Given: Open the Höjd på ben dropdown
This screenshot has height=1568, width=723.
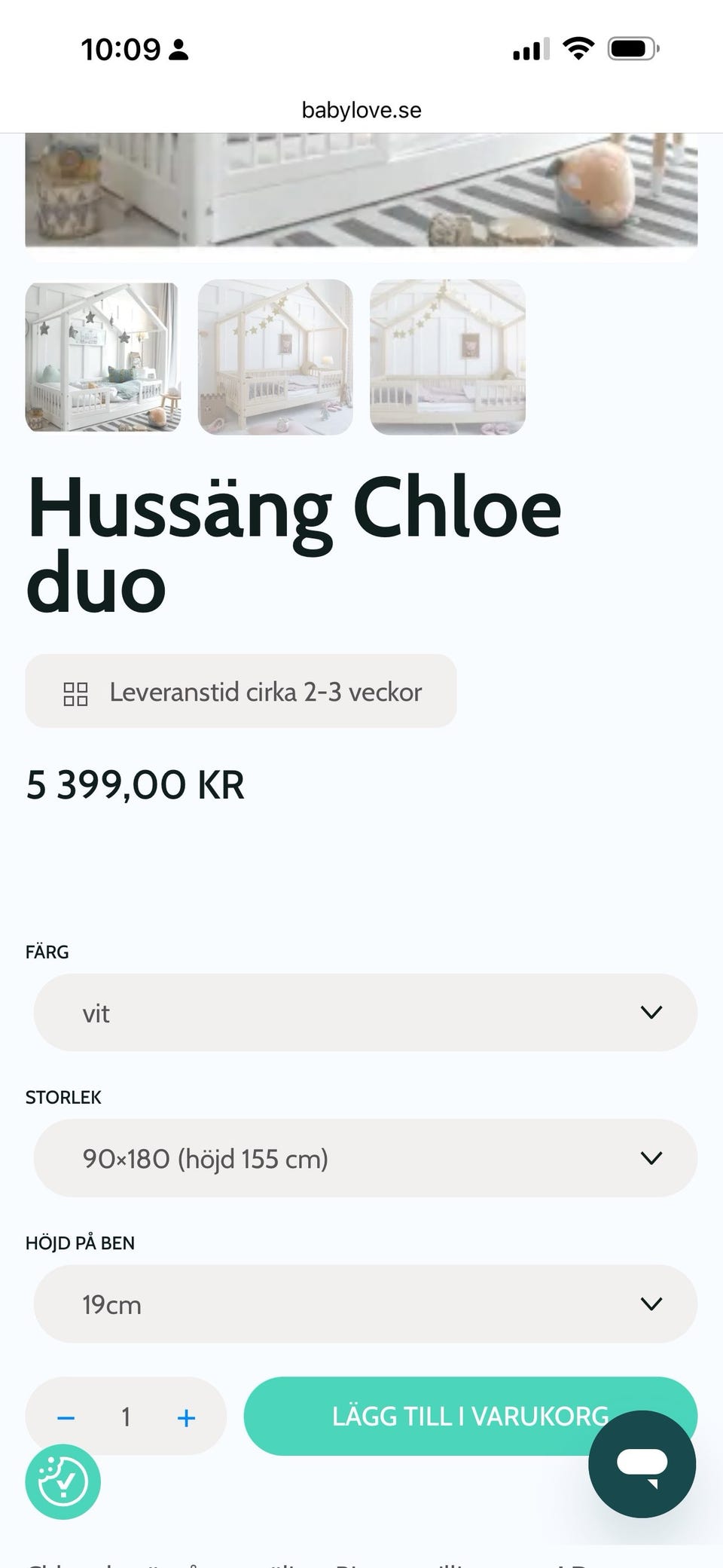Looking at the screenshot, I should click(x=365, y=1304).
